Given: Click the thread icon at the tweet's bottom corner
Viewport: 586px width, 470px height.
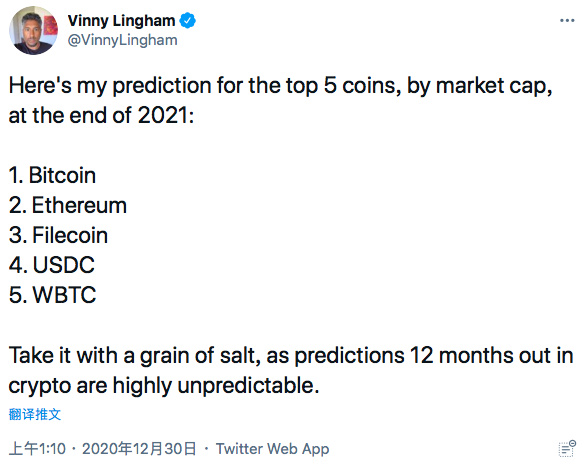Looking at the screenshot, I should (567, 448).
